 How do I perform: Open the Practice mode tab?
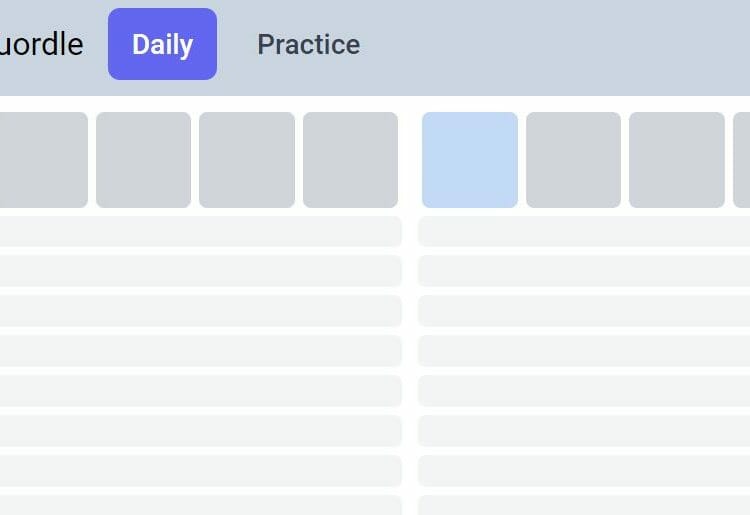click(x=309, y=44)
